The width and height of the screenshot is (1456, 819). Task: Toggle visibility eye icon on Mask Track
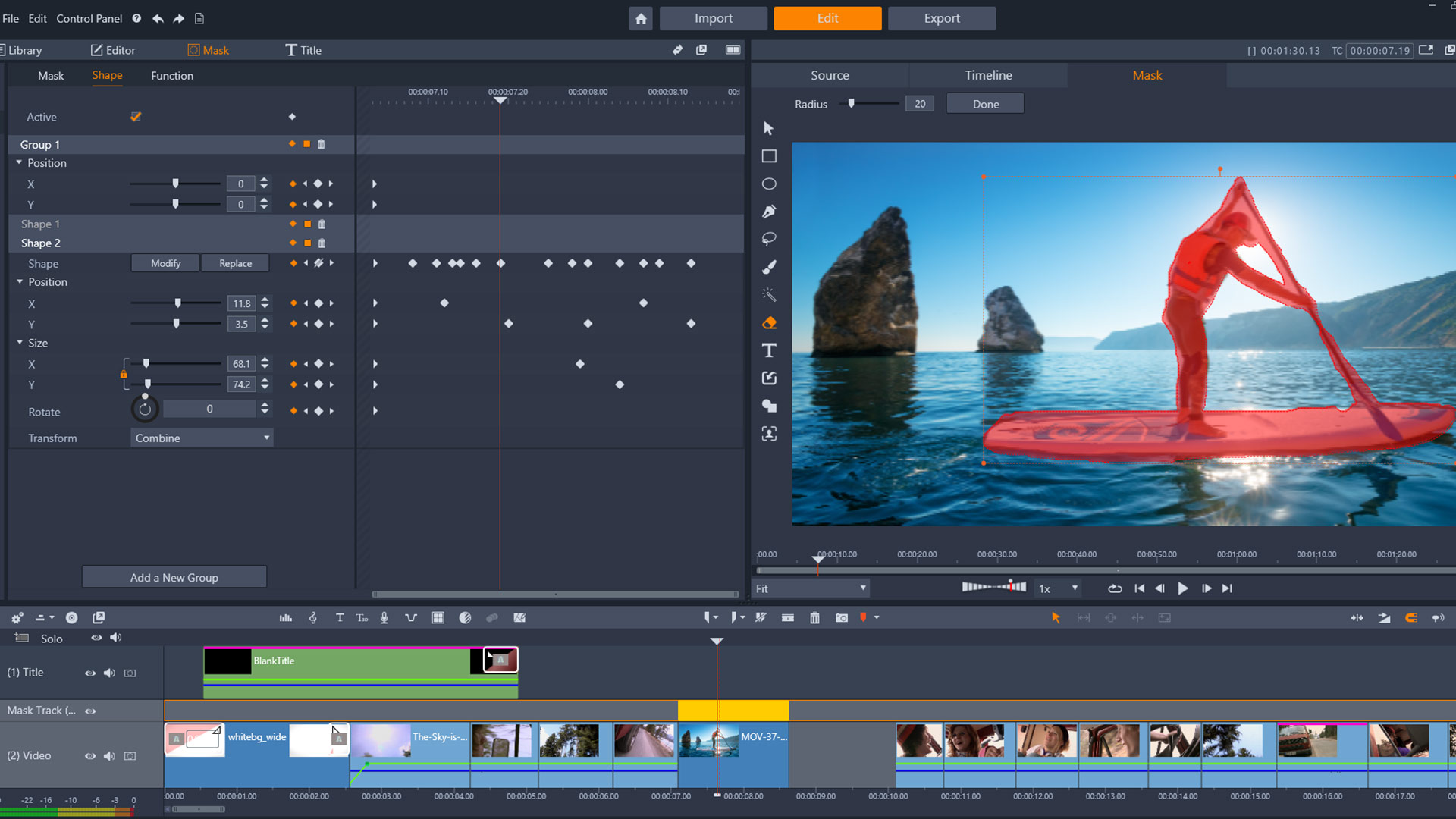click(90, 710)
